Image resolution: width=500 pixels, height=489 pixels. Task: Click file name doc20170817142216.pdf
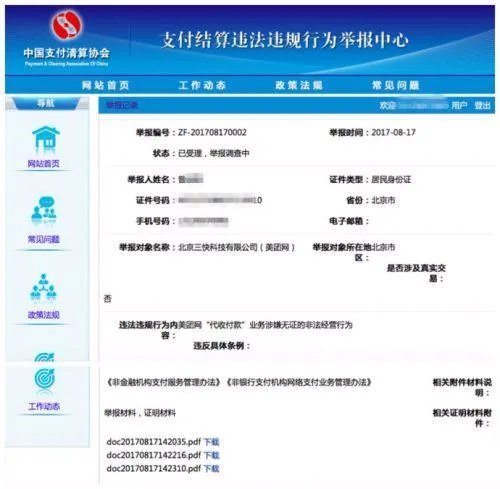tap(154, 455)
